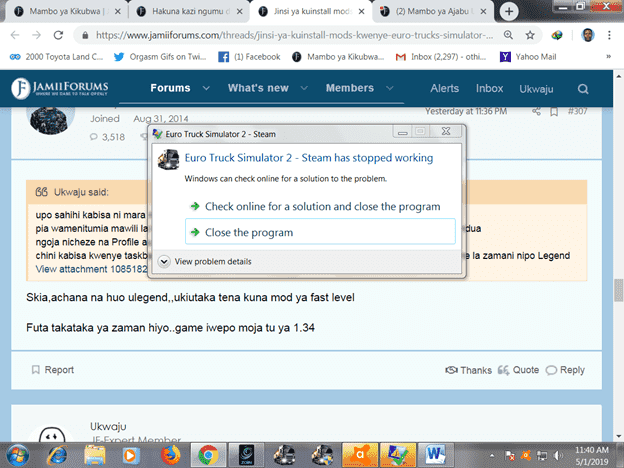
Task: Switch to Hakuna kazi ngumu tab
Action: tap(187, 12)
